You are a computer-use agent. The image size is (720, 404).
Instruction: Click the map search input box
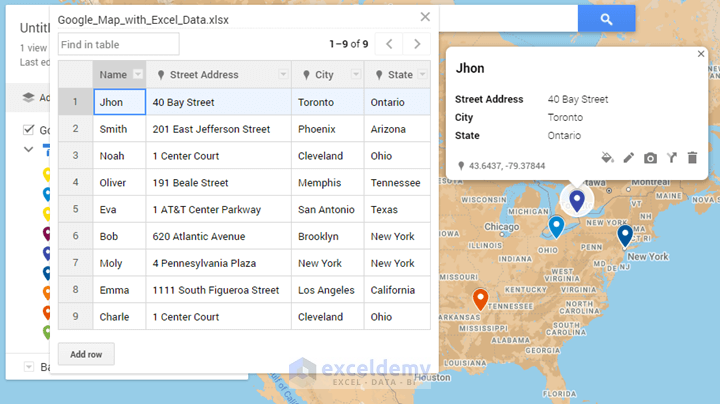[x=508, y=19]
